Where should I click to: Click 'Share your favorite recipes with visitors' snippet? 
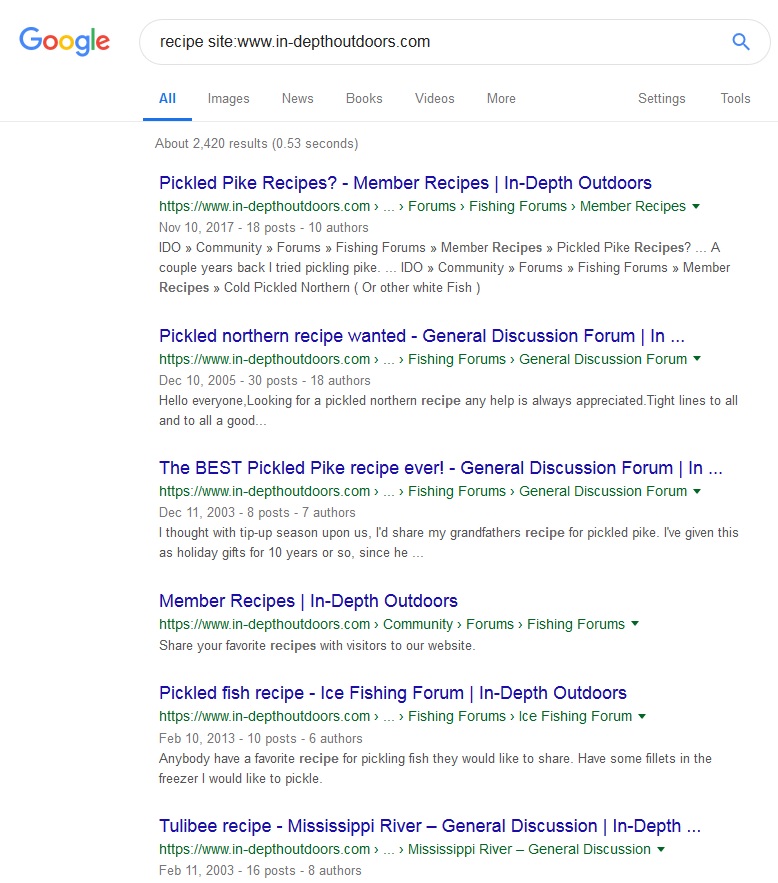317,645
